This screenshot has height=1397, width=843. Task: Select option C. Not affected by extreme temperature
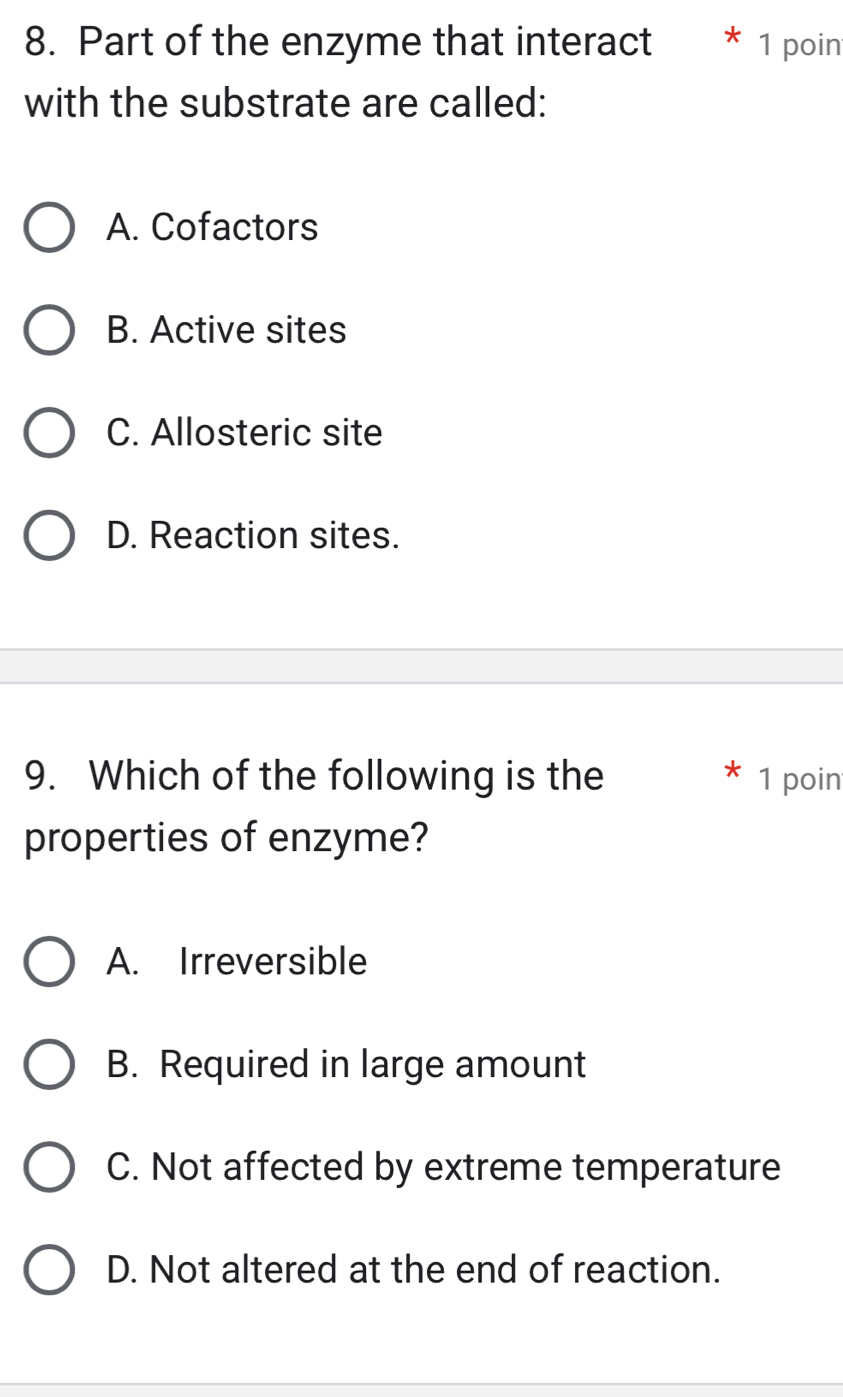point(49,1167)
